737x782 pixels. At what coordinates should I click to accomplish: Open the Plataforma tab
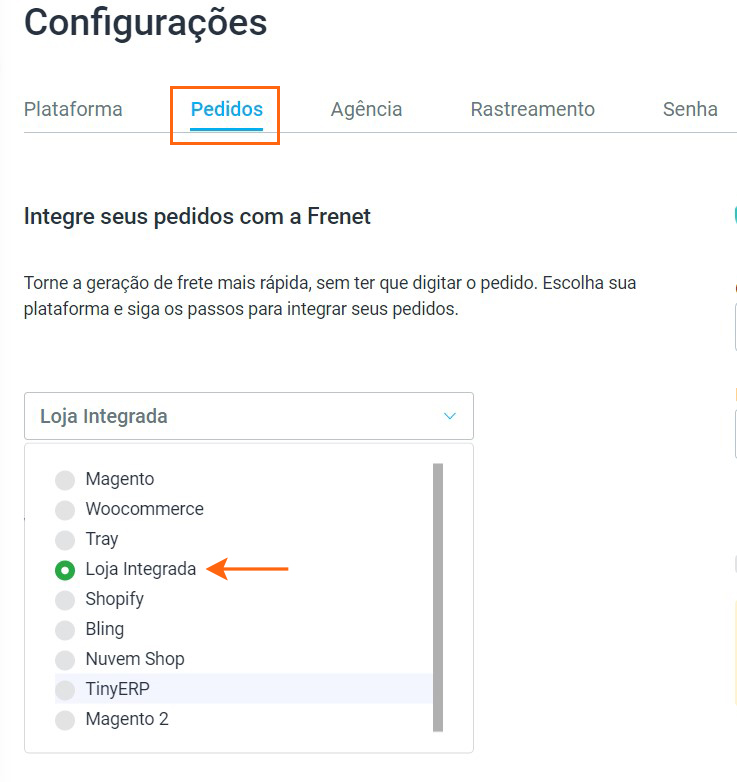pyautogui.click(x=73, y=109)
